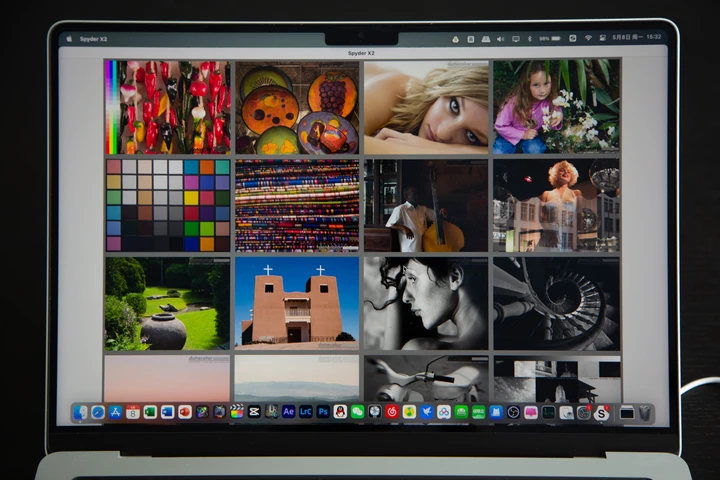The image size is (720, 480).
Task: Open the volume control in menu bar
Action: [501, 39]
